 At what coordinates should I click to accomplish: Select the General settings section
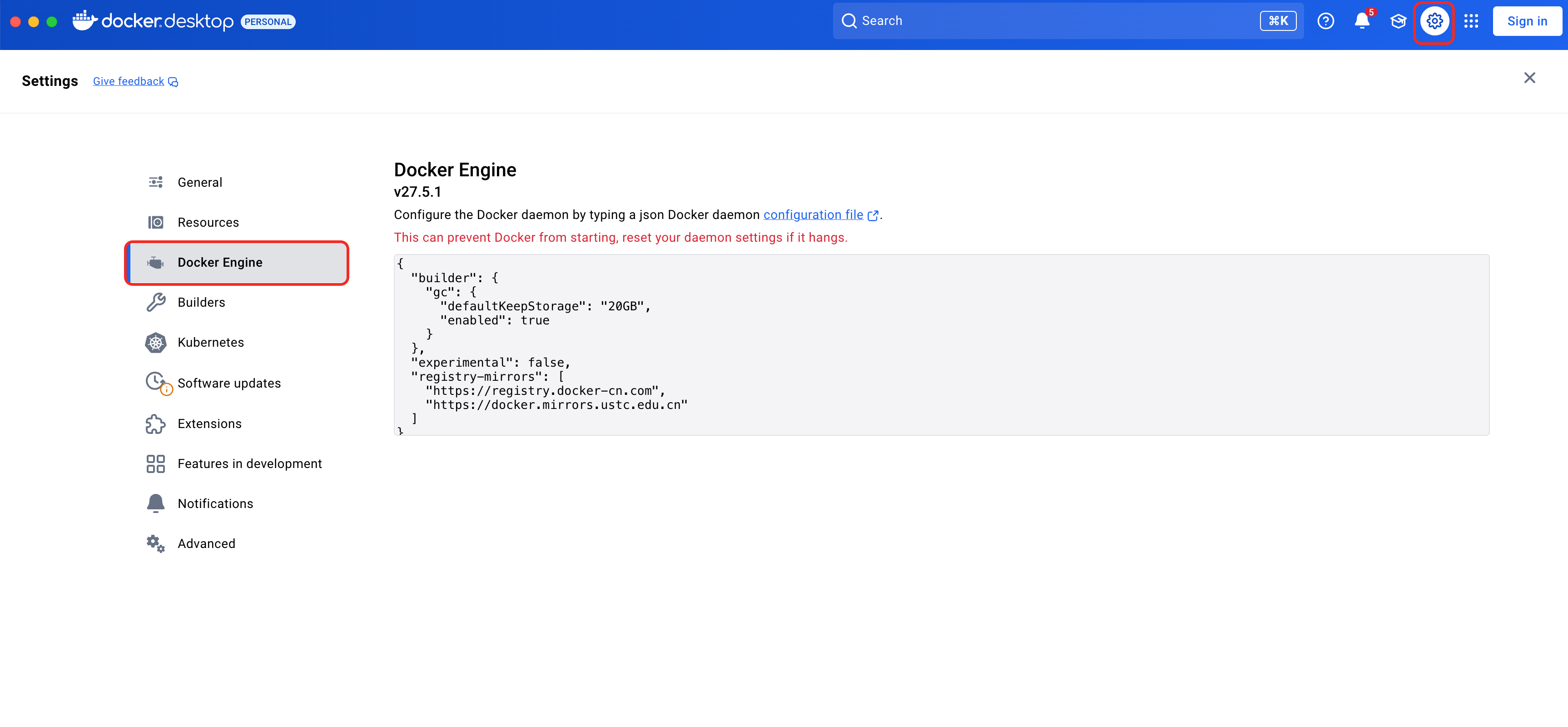[200, 183]
